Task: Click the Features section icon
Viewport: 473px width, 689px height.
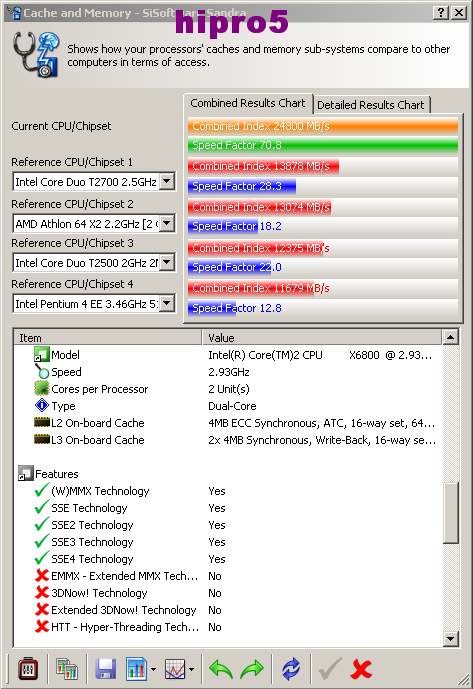Action: click(x=25, y=473)
